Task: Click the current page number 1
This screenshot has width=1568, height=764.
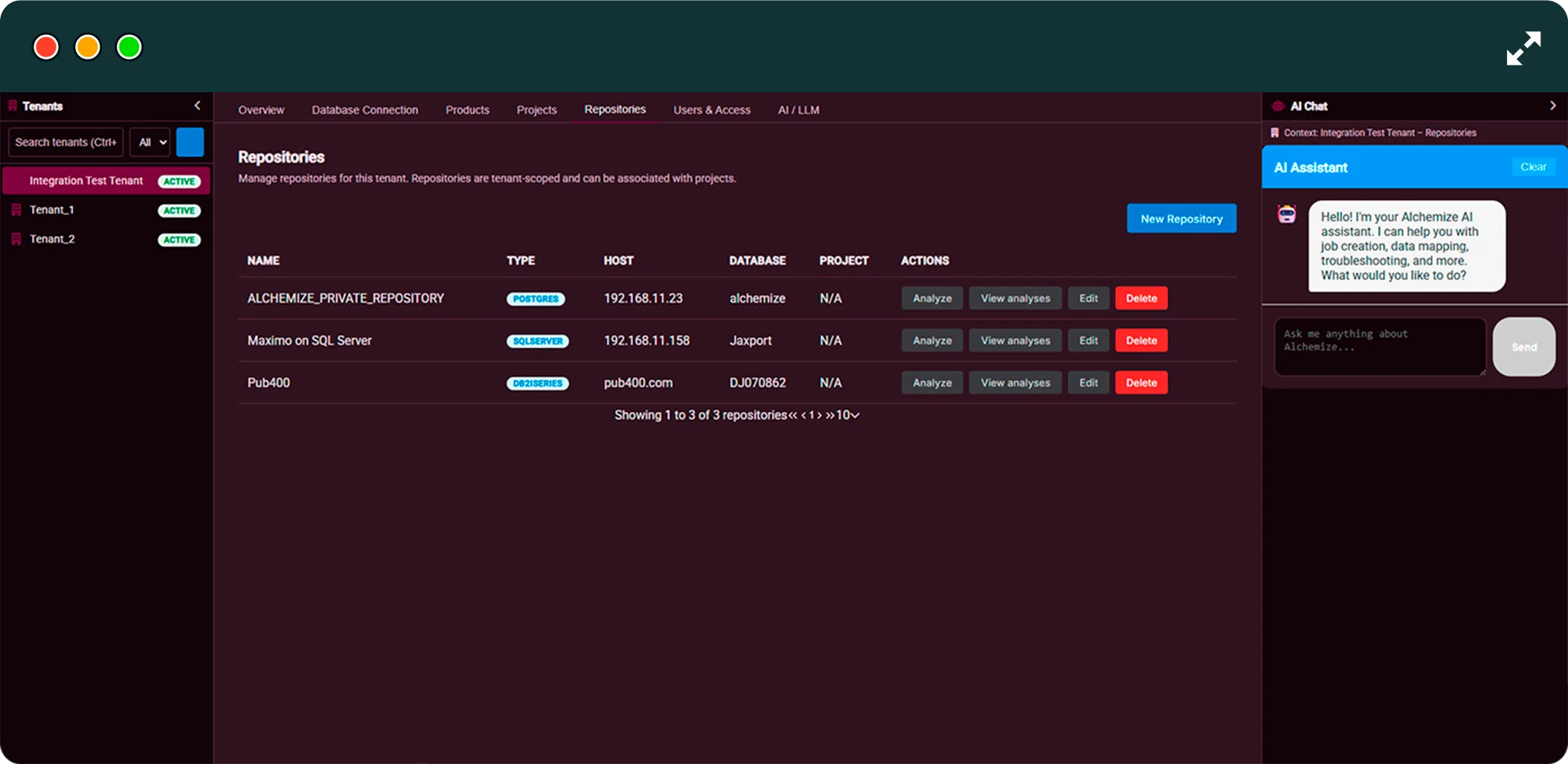Action: 812,415
